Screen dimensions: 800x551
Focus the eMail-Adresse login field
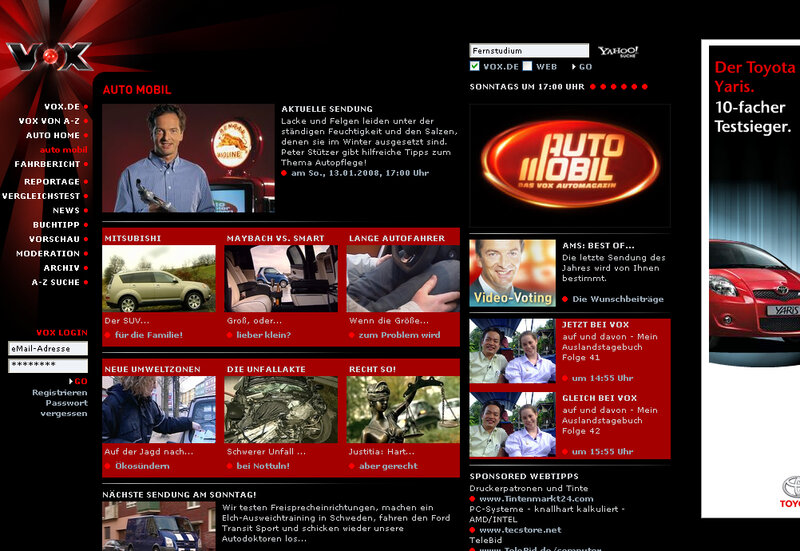48,349
